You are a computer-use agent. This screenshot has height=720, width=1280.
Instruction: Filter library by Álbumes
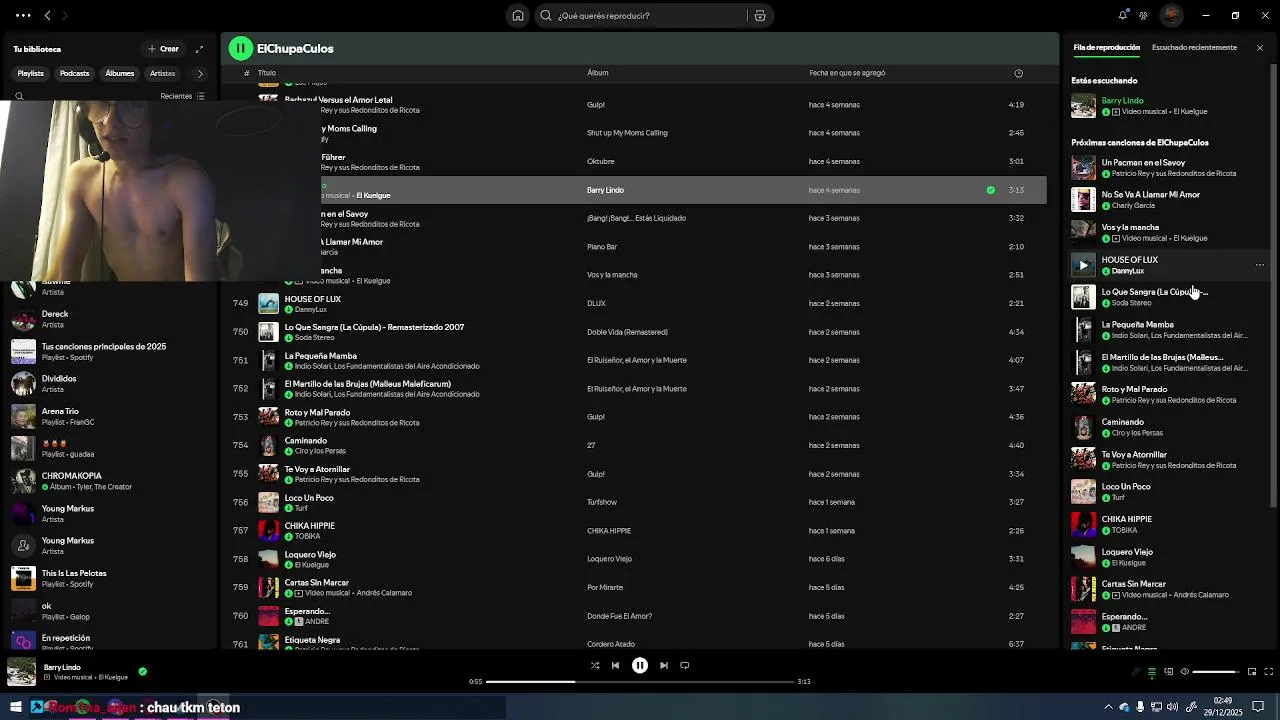tap(119, 73)
